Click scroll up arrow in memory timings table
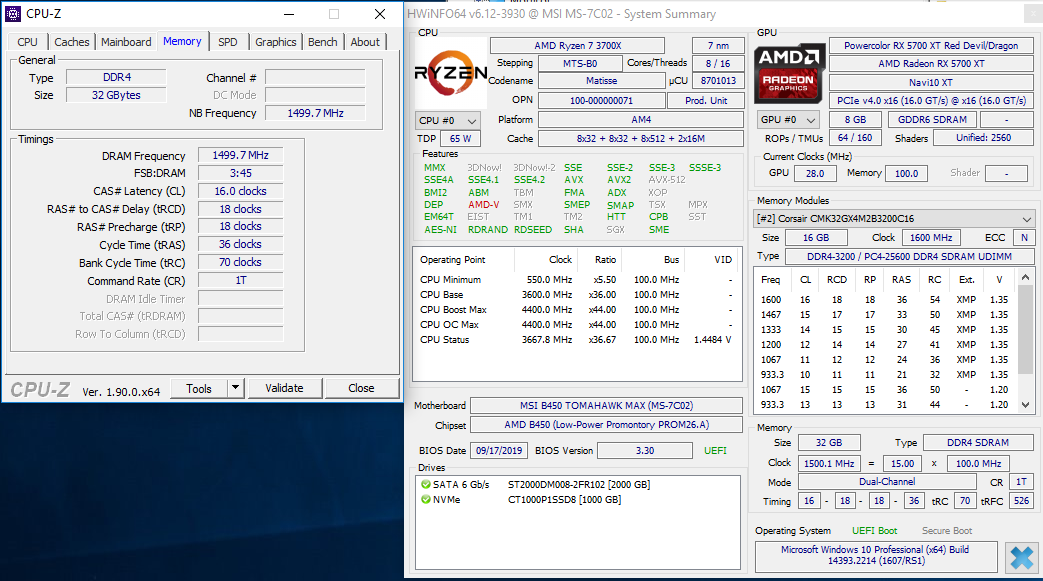 [1025, 277]
